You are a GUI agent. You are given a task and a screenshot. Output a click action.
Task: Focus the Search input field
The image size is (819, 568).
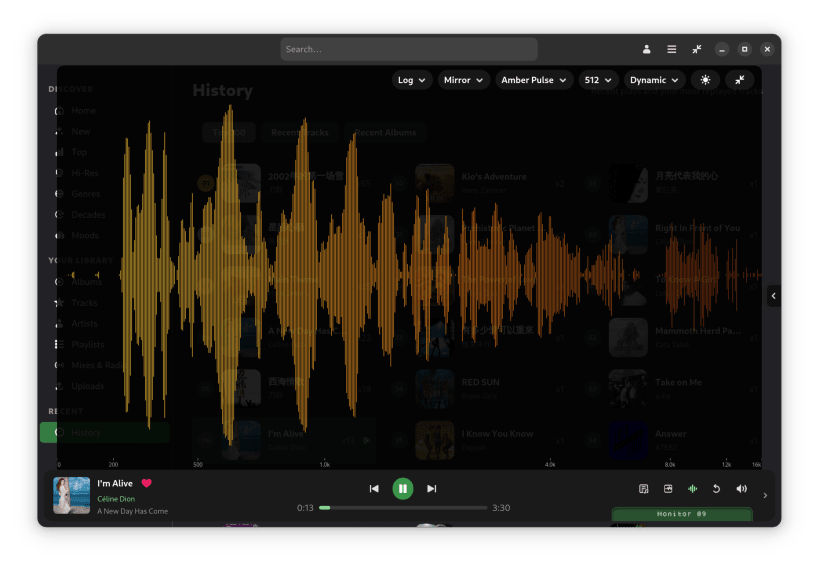[x=409, y=49]
